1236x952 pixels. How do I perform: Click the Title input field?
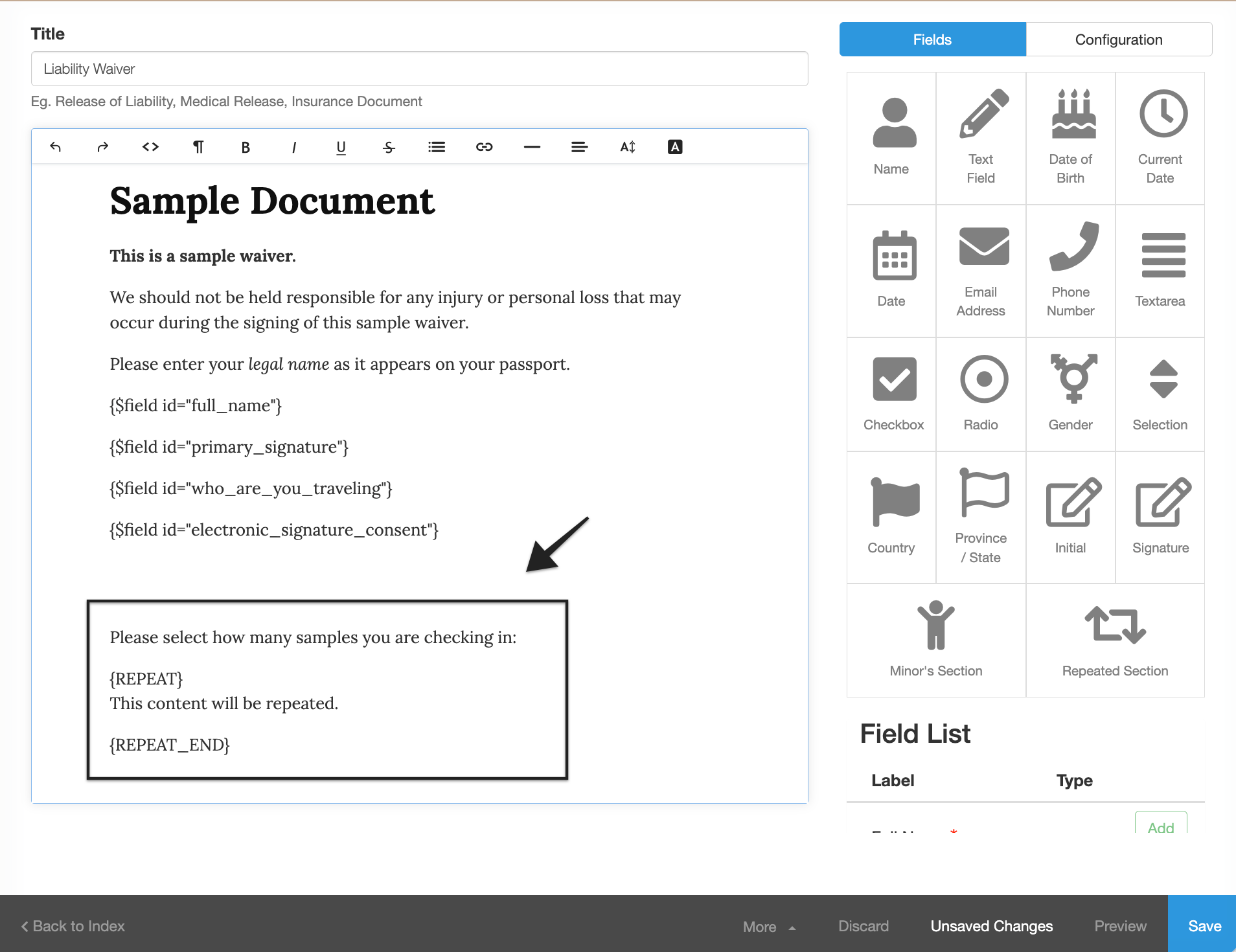point(419,69)
